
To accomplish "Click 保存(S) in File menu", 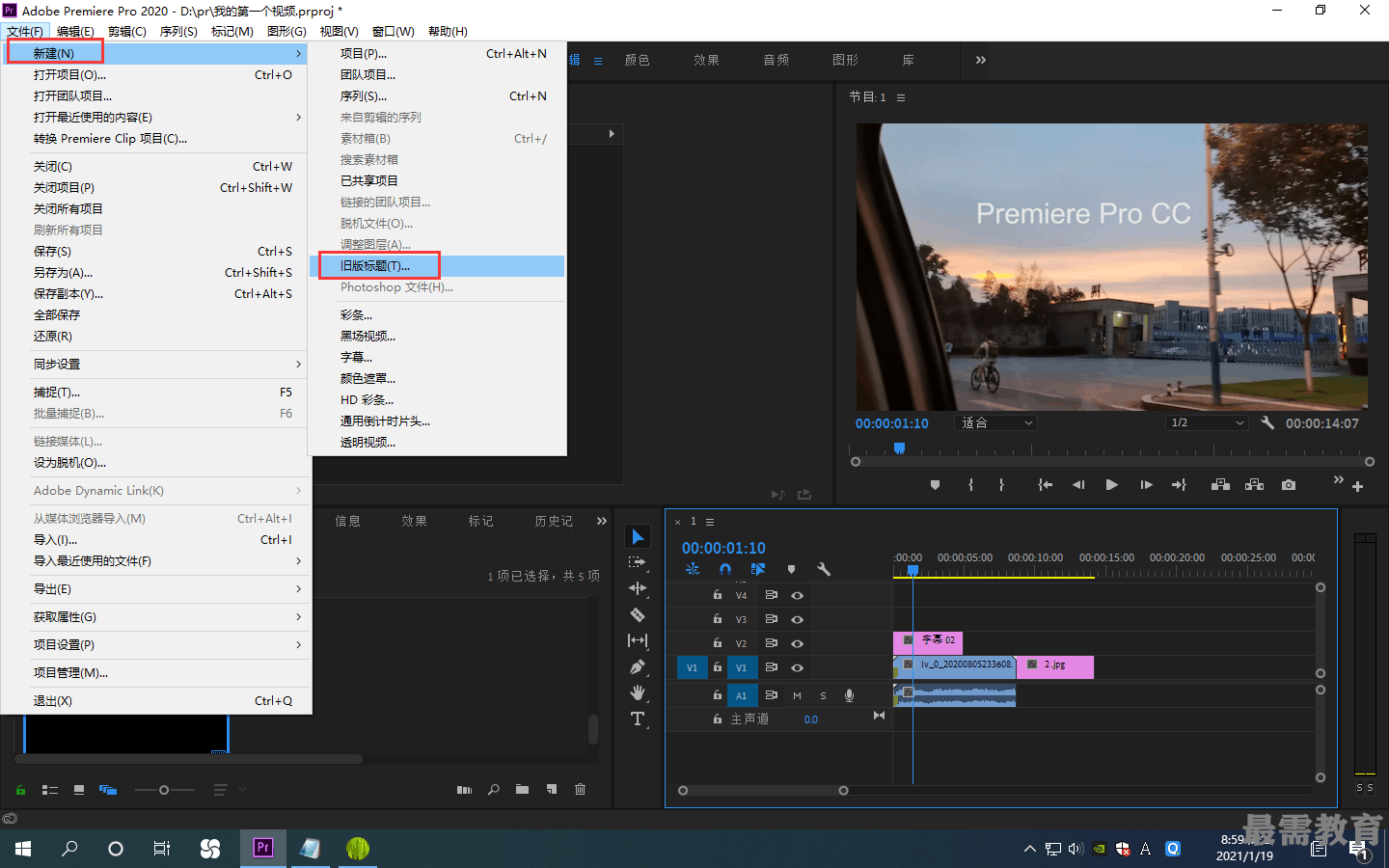I will click(x=154, y=251).
